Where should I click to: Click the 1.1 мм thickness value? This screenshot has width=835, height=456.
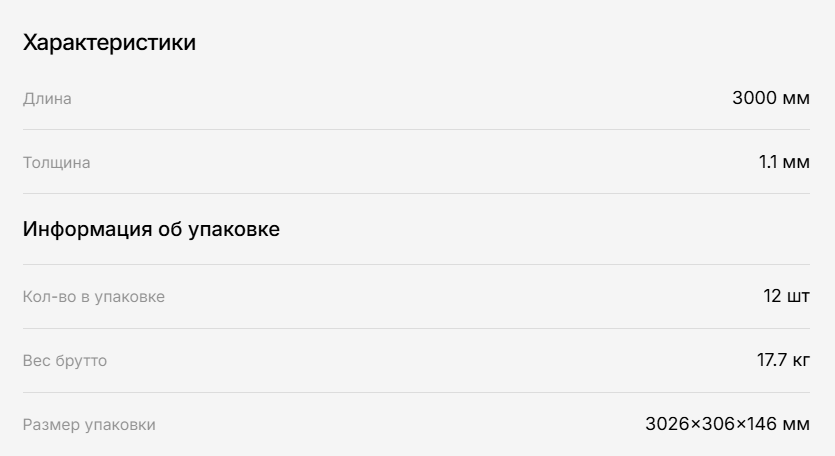pyautogui.click(x=784, y=162)
